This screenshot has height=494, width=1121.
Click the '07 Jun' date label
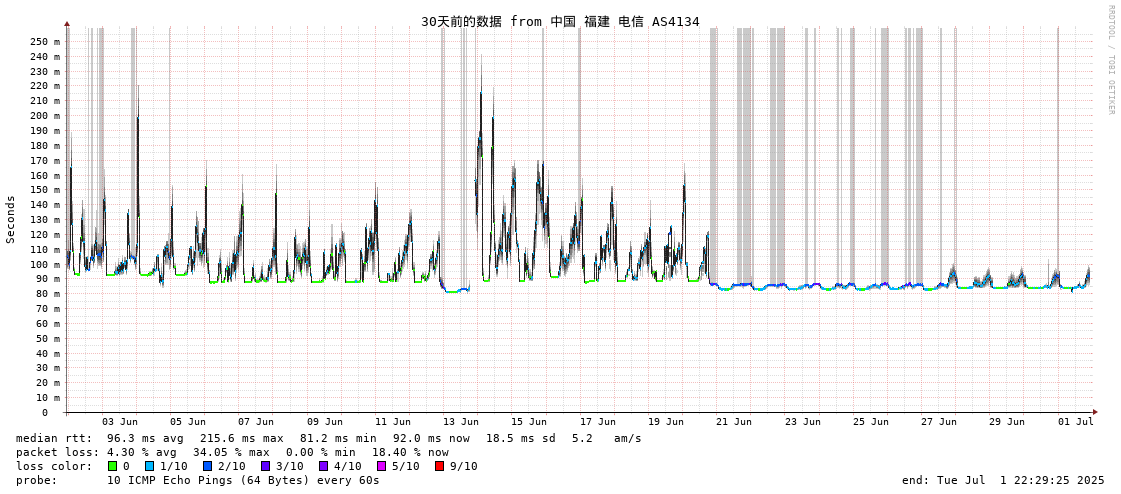256,422
